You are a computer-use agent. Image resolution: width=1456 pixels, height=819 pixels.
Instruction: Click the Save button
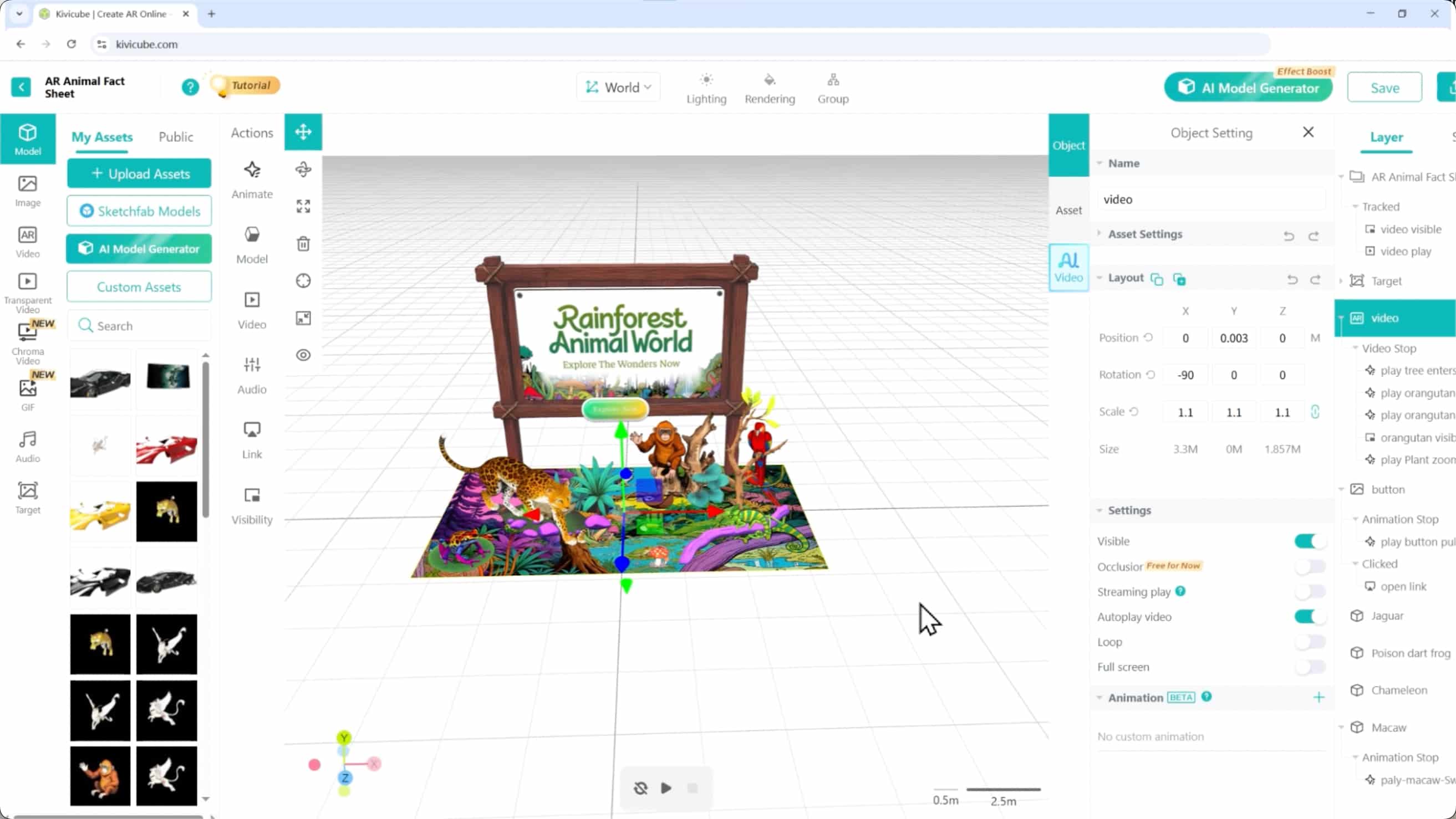point(1385,87)
